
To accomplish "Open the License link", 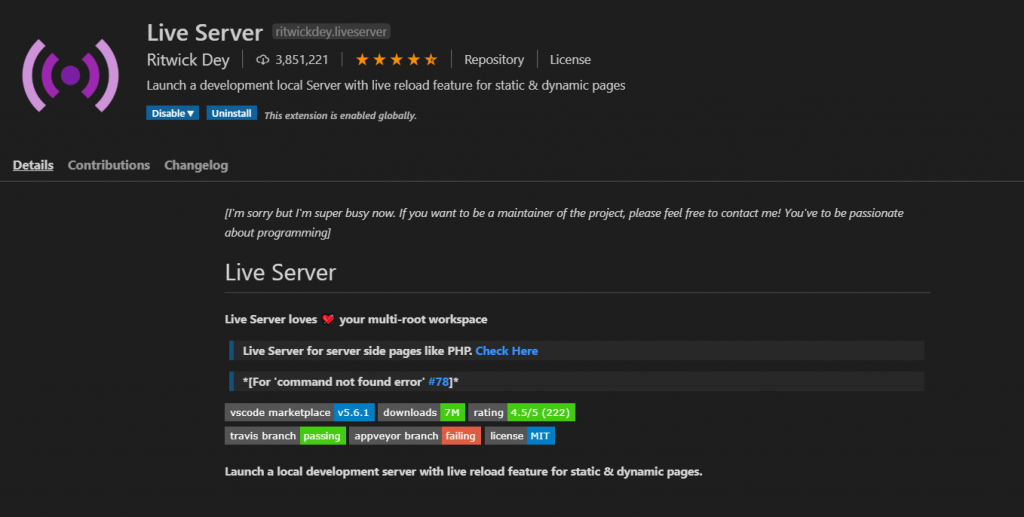I will click(570, 59).
